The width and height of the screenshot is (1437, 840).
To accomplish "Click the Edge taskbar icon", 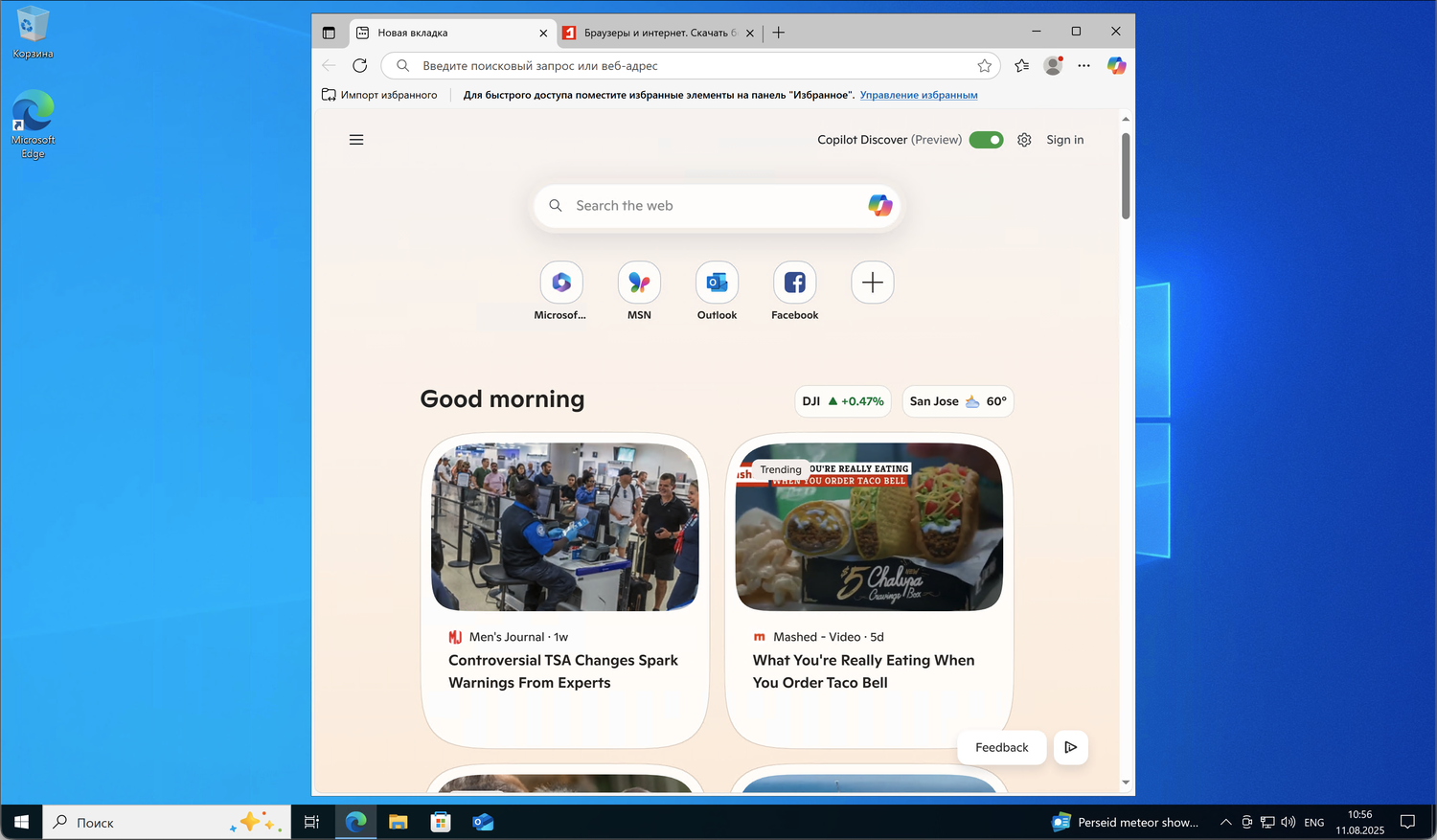I will pos(355,822).
